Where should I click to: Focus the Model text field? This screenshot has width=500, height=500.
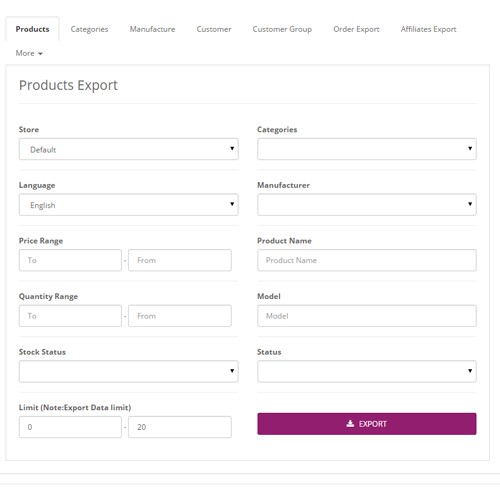pyautogui.click(x=367, y=316)
